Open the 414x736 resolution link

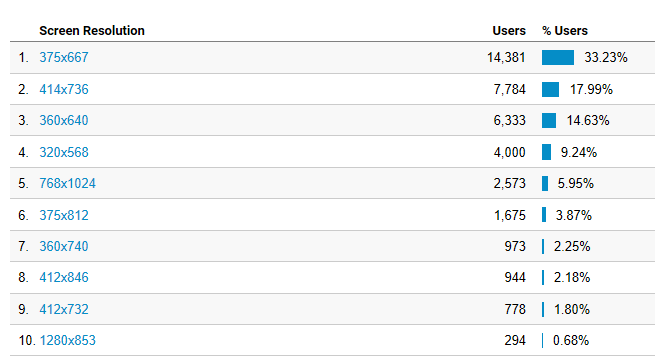[64, 89]
